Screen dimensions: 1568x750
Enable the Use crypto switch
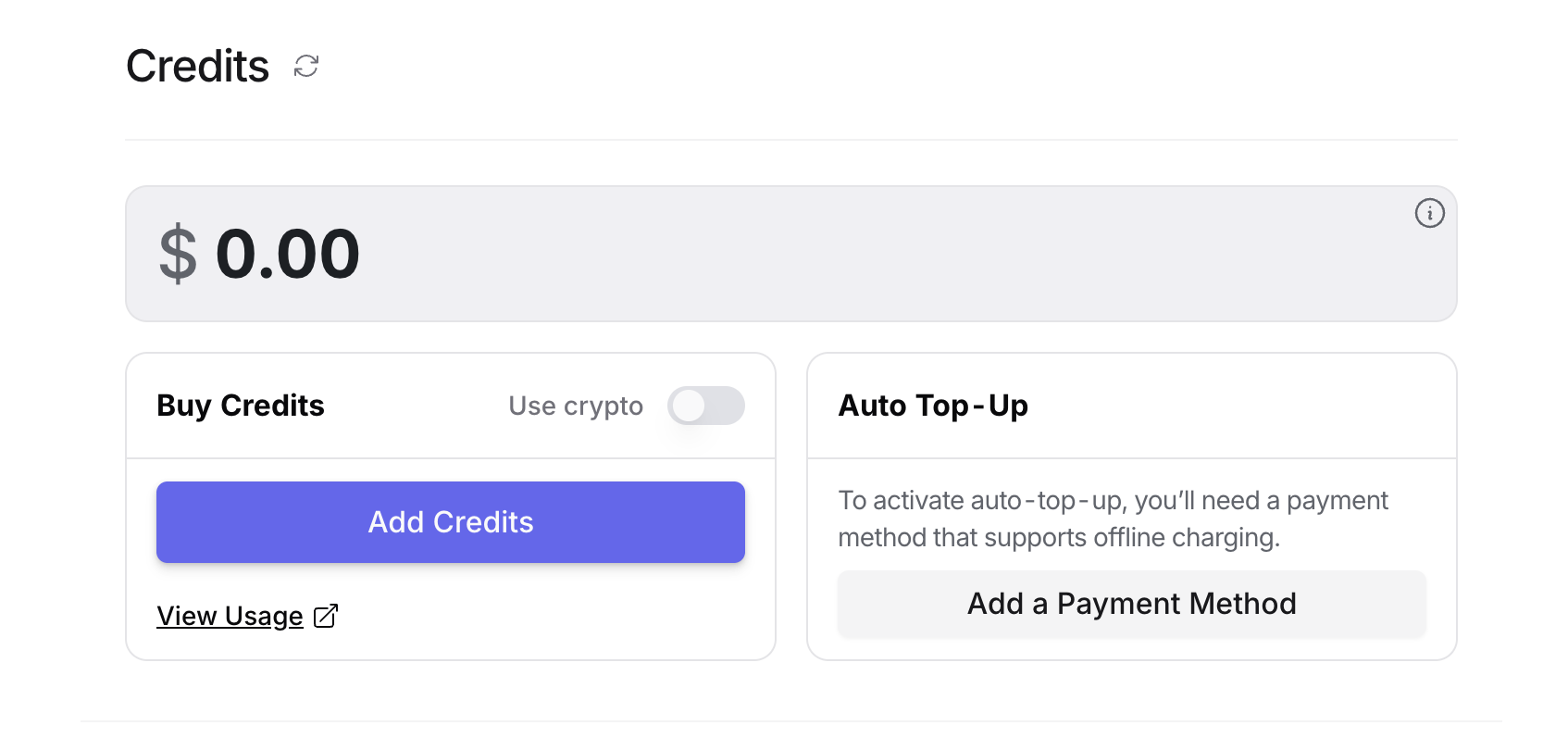(706, 406)
